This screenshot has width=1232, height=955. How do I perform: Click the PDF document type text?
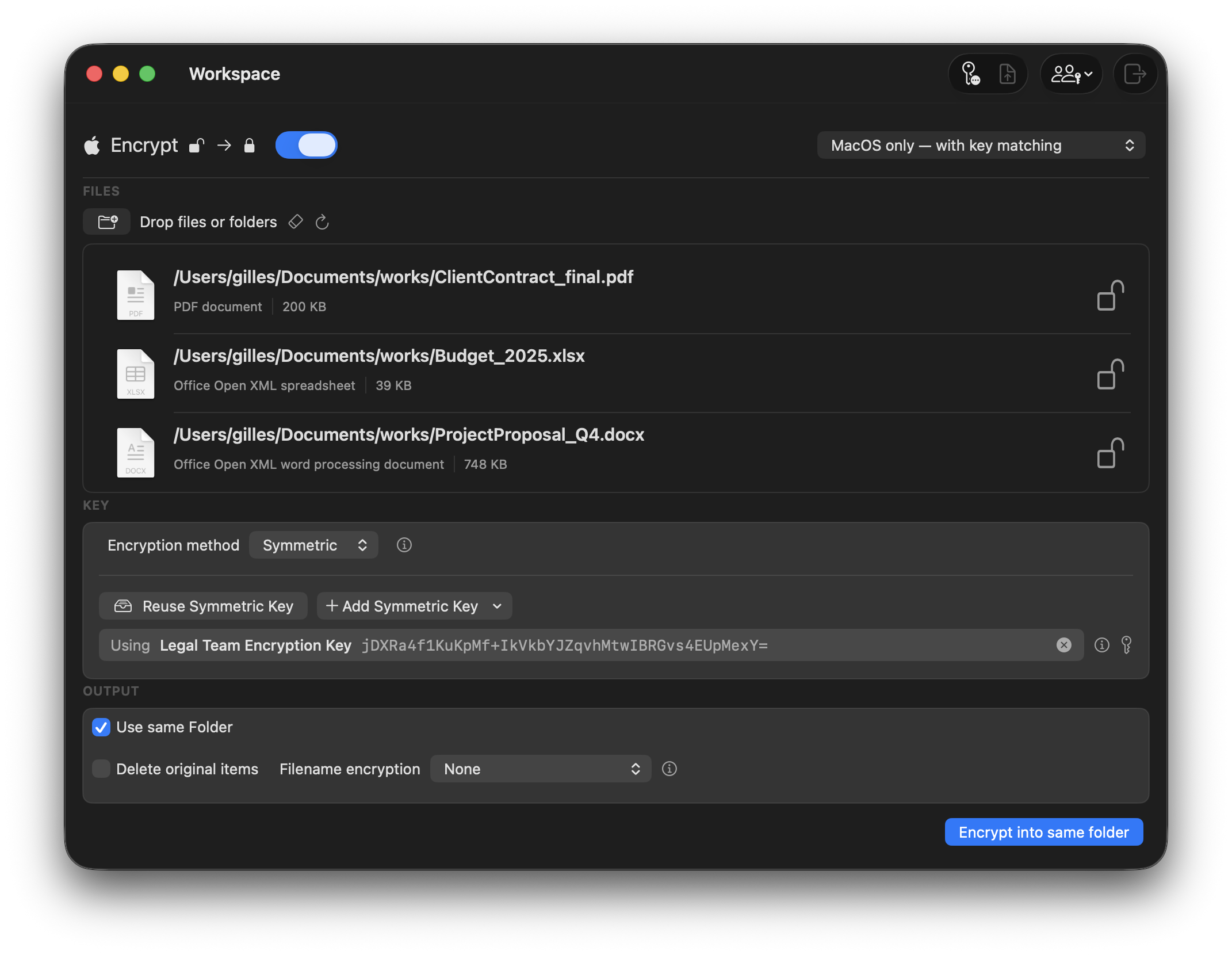[217, 307]
